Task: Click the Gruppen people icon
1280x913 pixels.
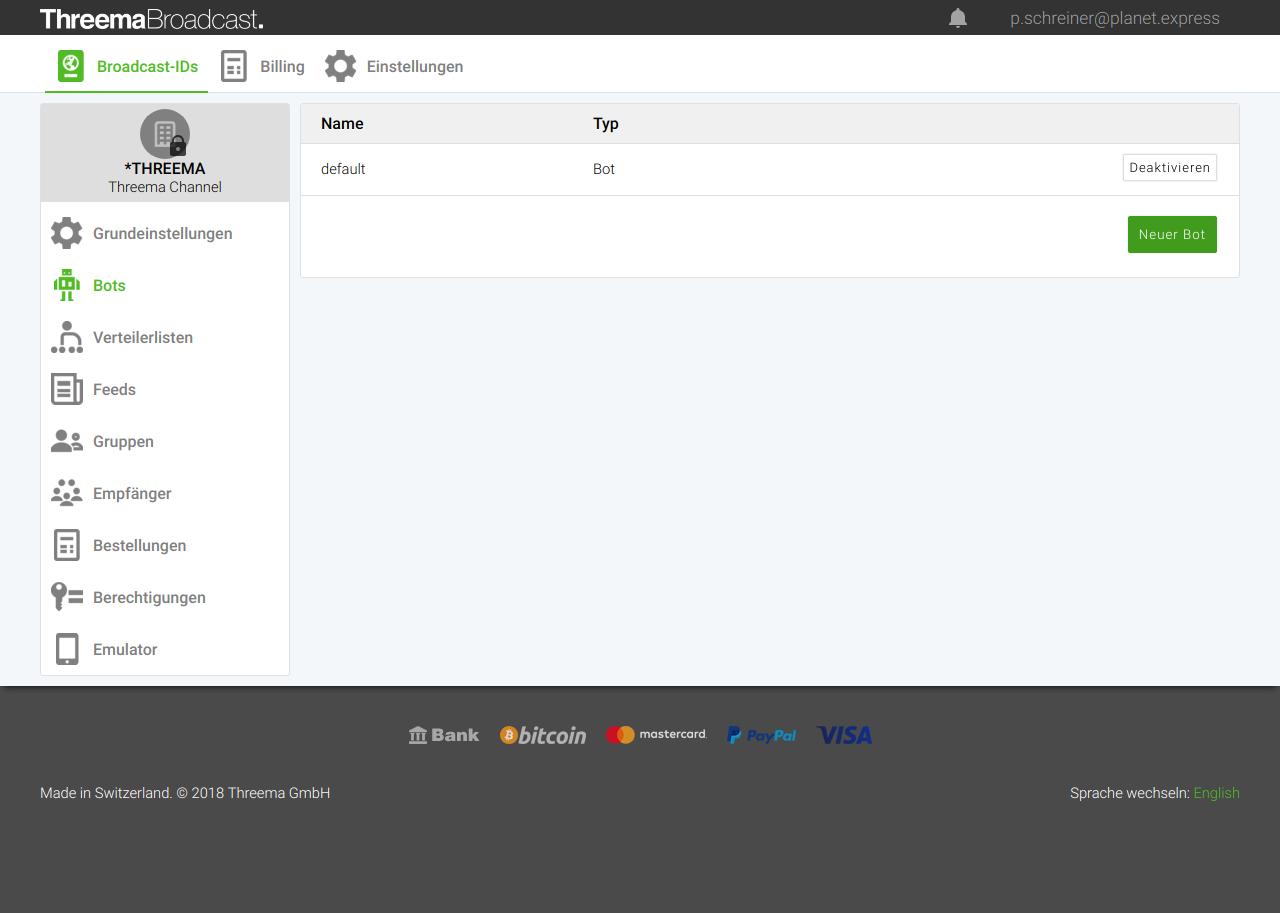Action: click(67, 441)
